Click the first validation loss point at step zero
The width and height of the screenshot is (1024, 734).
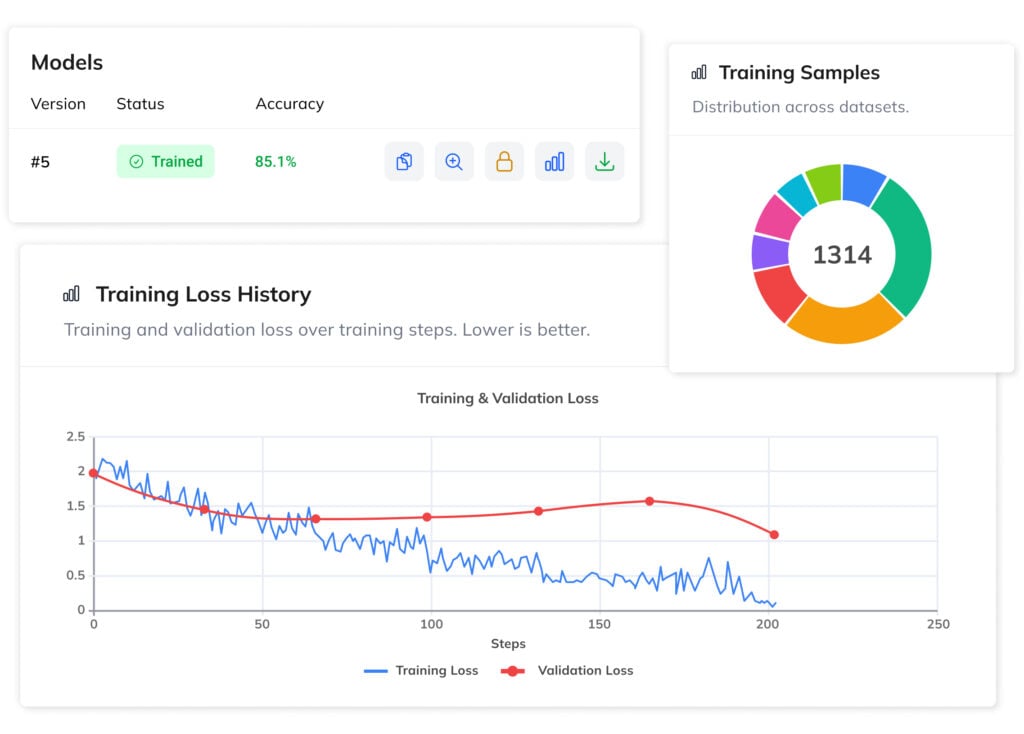click(94, 471)
